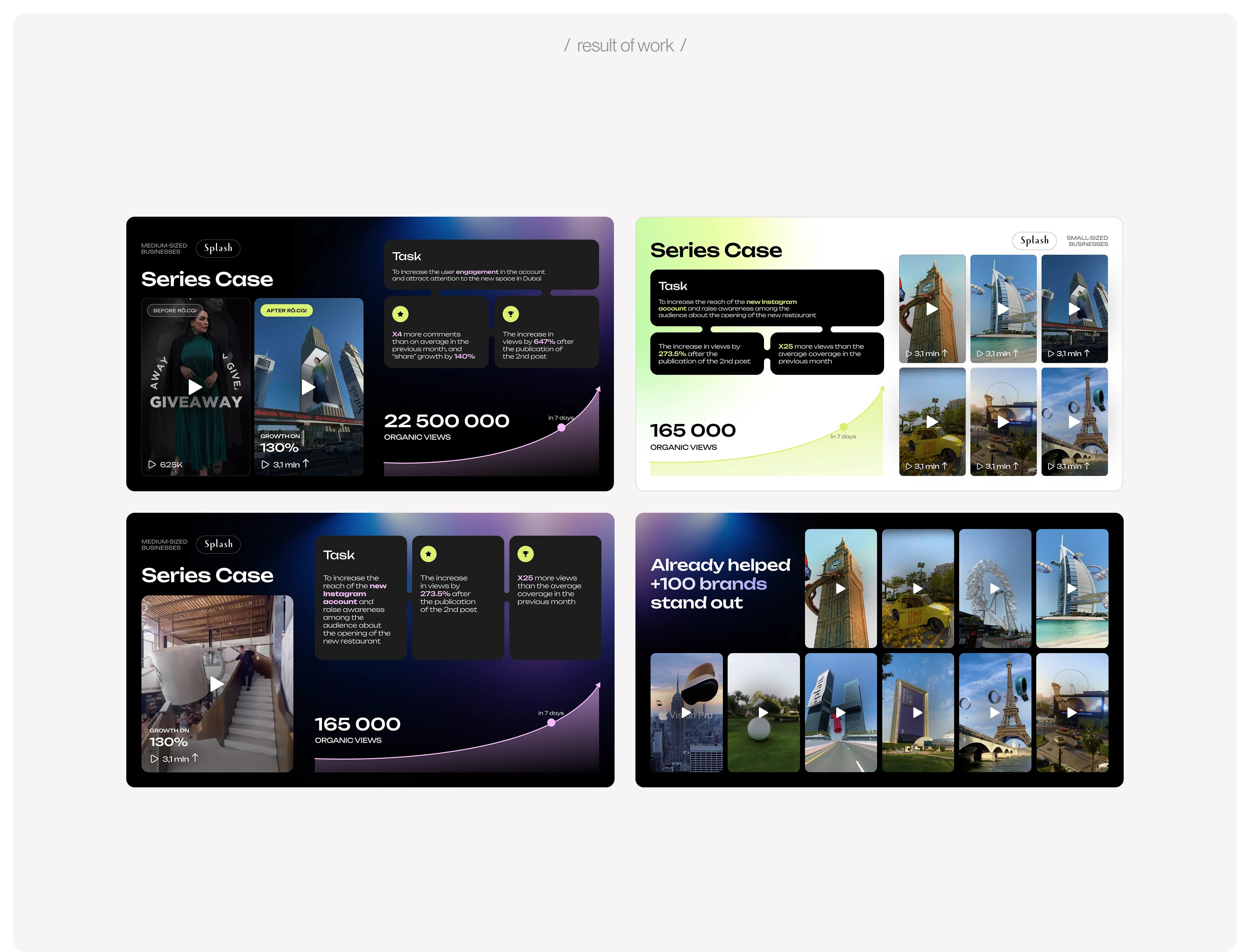This screenshot has height=952, width=1250.
Task: Play the golf ball video thumbnail
Action: tap(764, 712)
